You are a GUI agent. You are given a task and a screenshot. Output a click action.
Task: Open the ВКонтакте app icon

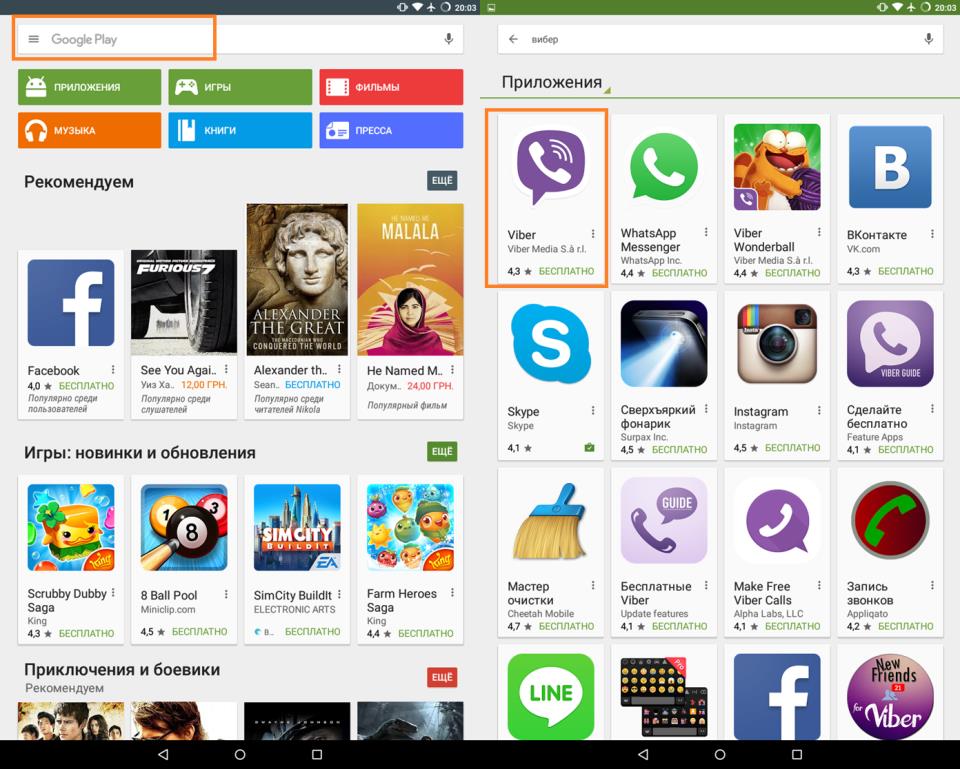(x=889, y=166)
